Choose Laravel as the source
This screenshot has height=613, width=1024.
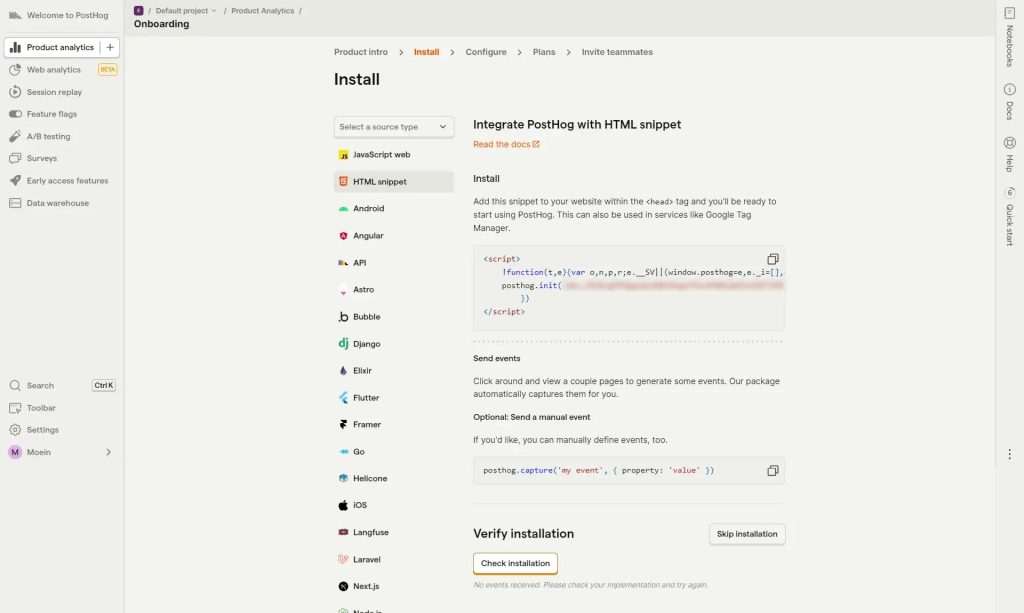394,559
